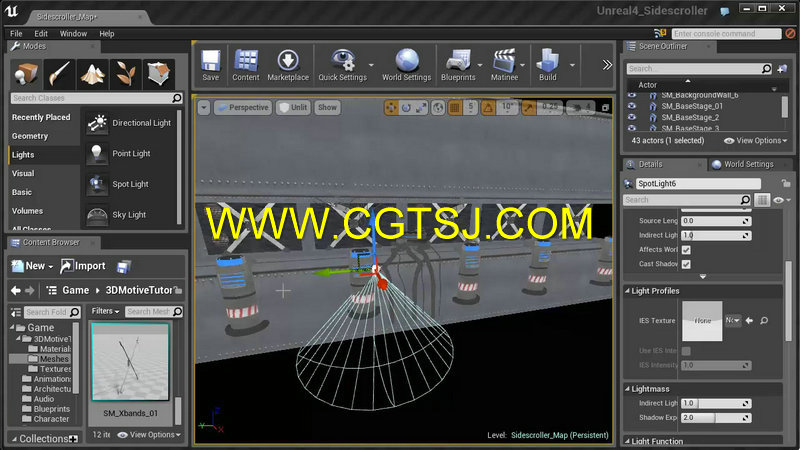This screenshot has height=450, width=800.
Task: Adjust the Indirect Lighting slider in Lightmass
Action: [716, 404]
